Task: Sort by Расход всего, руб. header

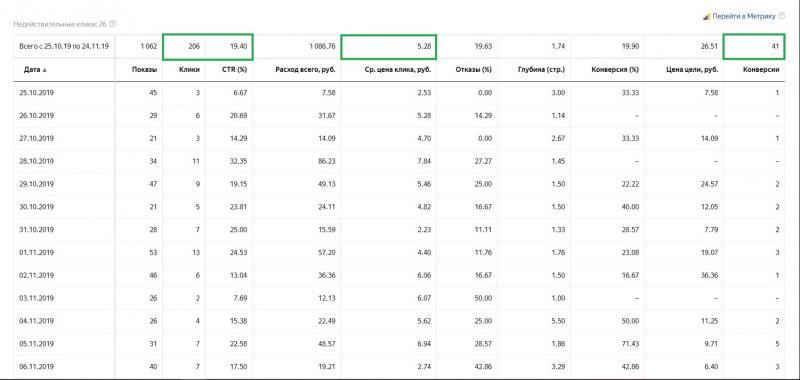Action: click(x=305, y=70)
